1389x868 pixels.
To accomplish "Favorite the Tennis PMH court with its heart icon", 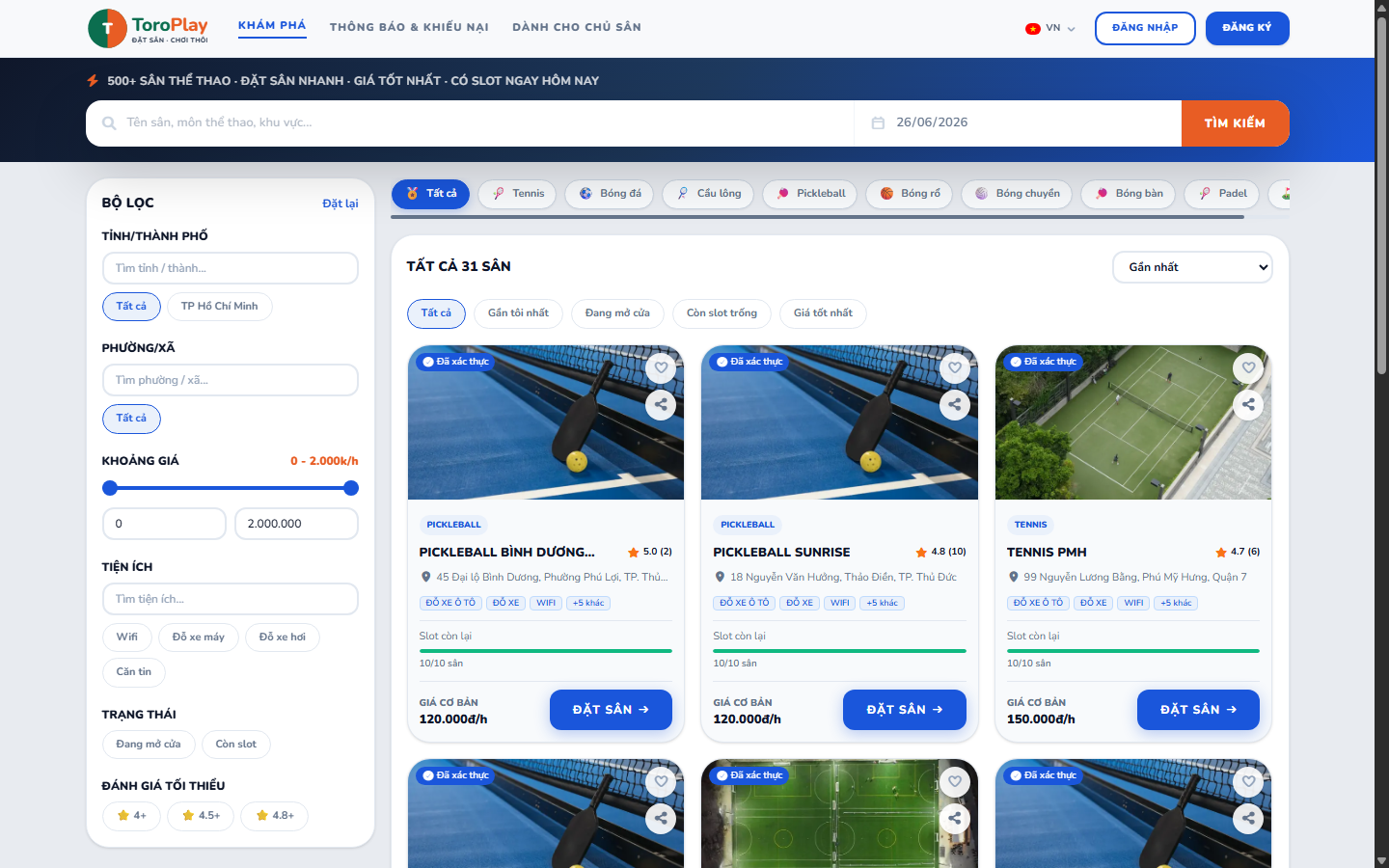I will (x=1248, y=367).
